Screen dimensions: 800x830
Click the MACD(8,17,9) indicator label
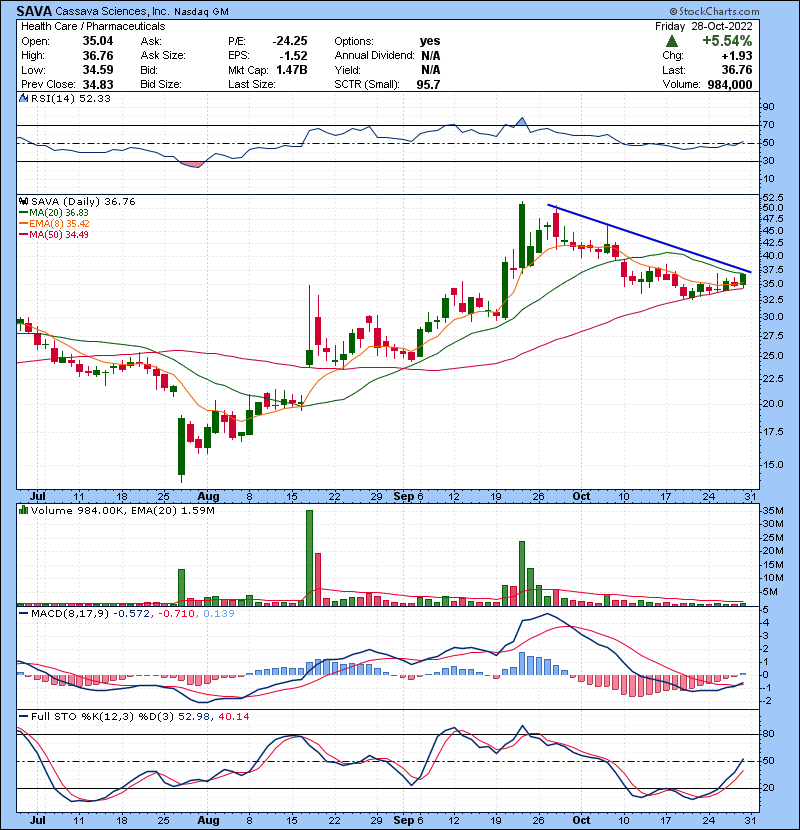coord(69,614)
